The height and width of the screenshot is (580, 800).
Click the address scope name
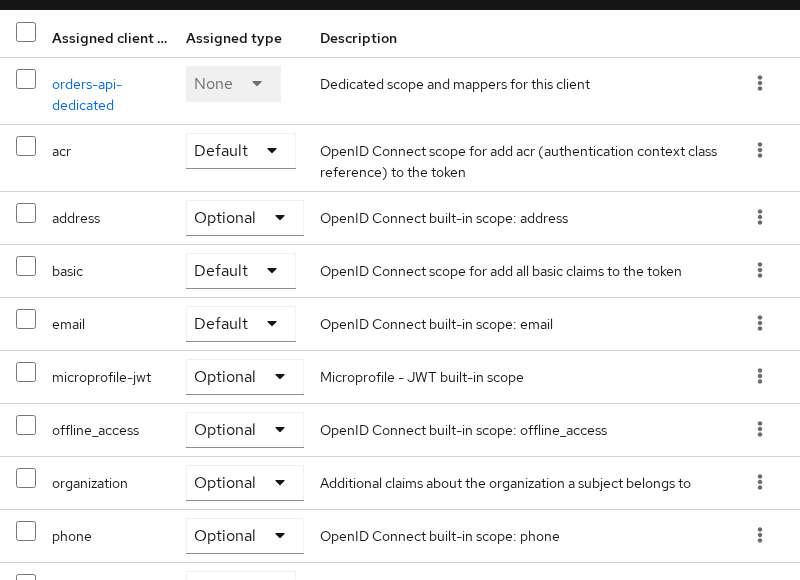click(76, 218)
